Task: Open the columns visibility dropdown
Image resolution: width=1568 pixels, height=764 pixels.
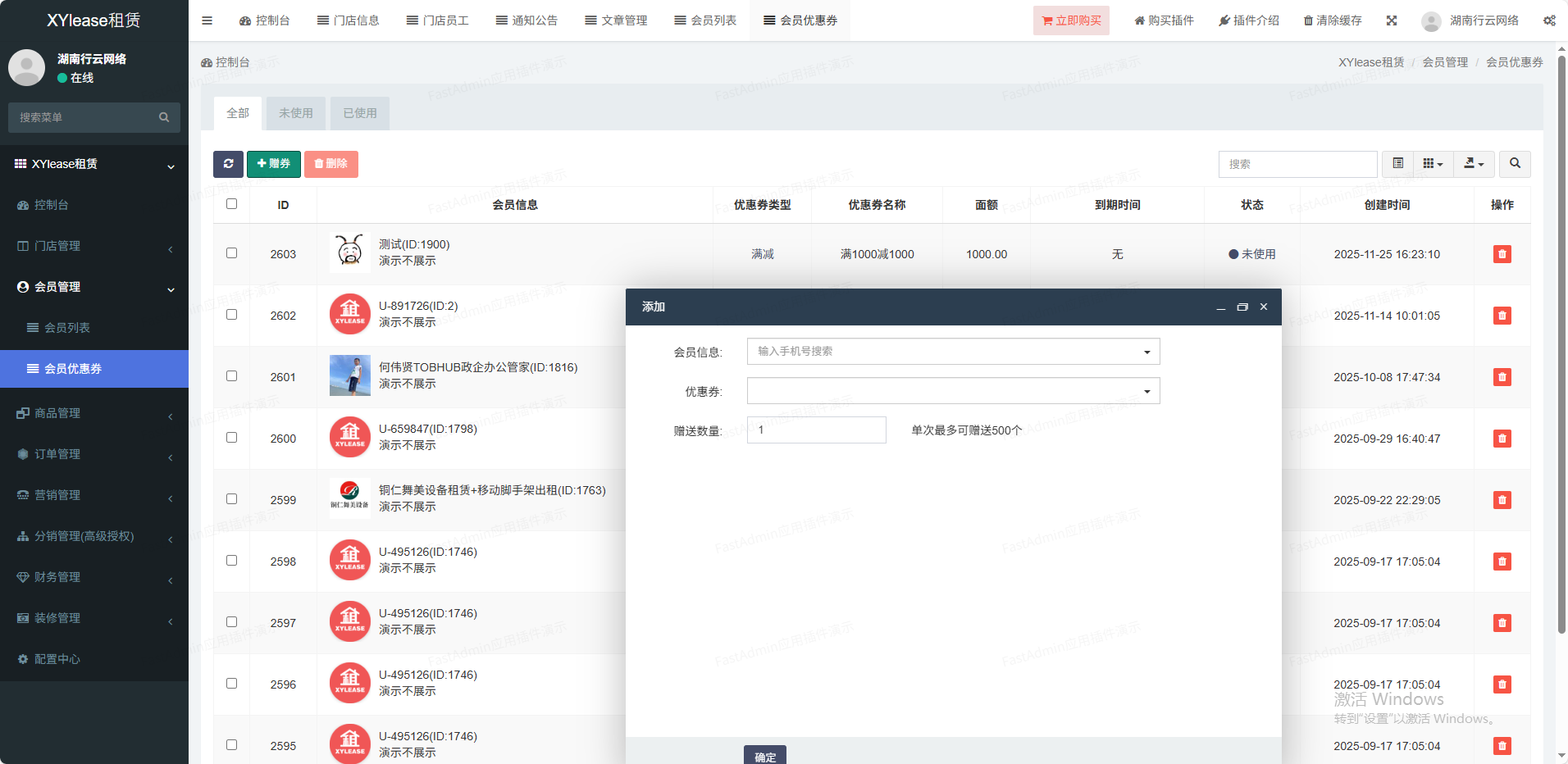Action: pos(1432,164)
